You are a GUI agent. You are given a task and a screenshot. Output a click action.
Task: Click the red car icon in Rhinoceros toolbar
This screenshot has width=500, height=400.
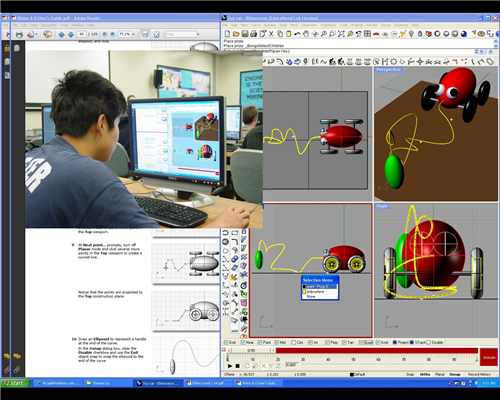[x=376, y=34]
